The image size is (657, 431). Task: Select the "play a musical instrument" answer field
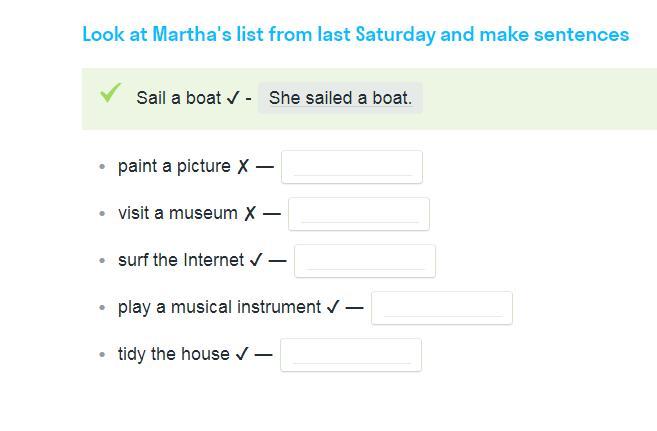pos(442,308)
